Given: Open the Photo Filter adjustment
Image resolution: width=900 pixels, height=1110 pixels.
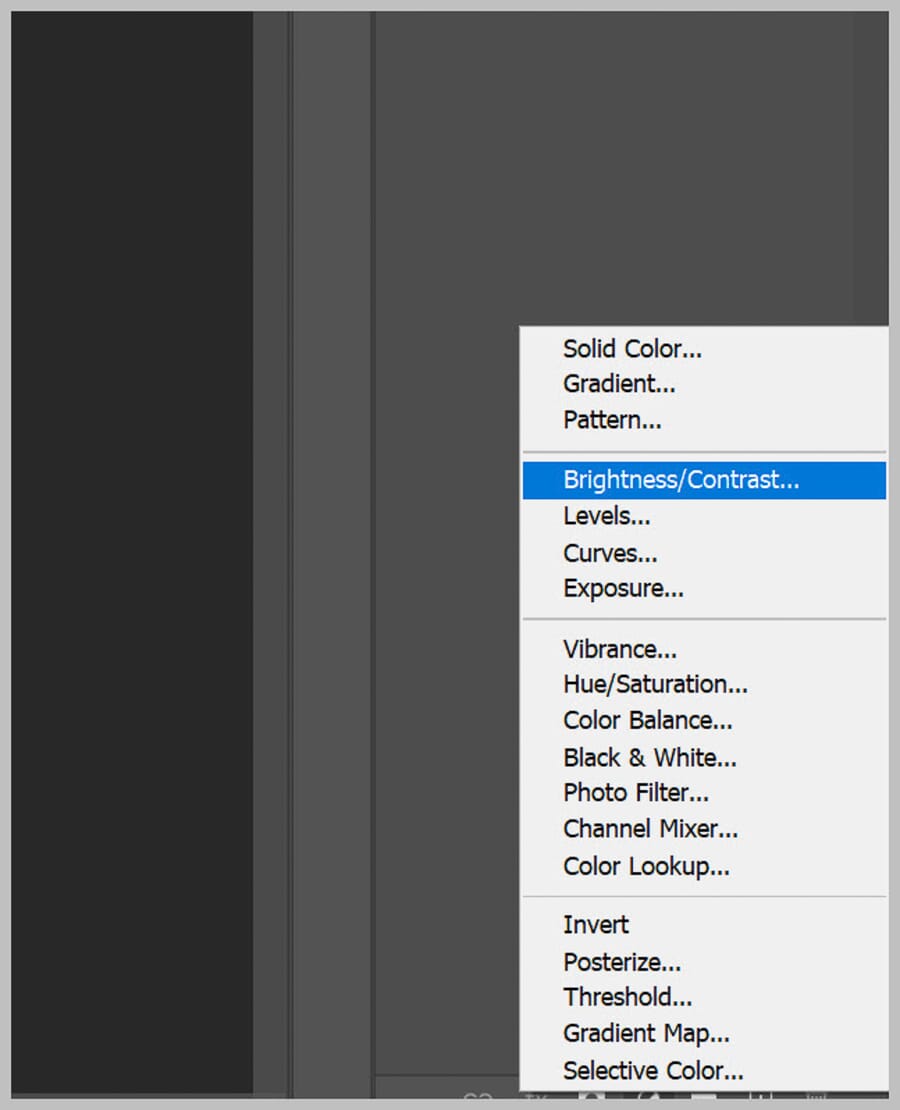Looking at the screenshot, I should point(636,792).
